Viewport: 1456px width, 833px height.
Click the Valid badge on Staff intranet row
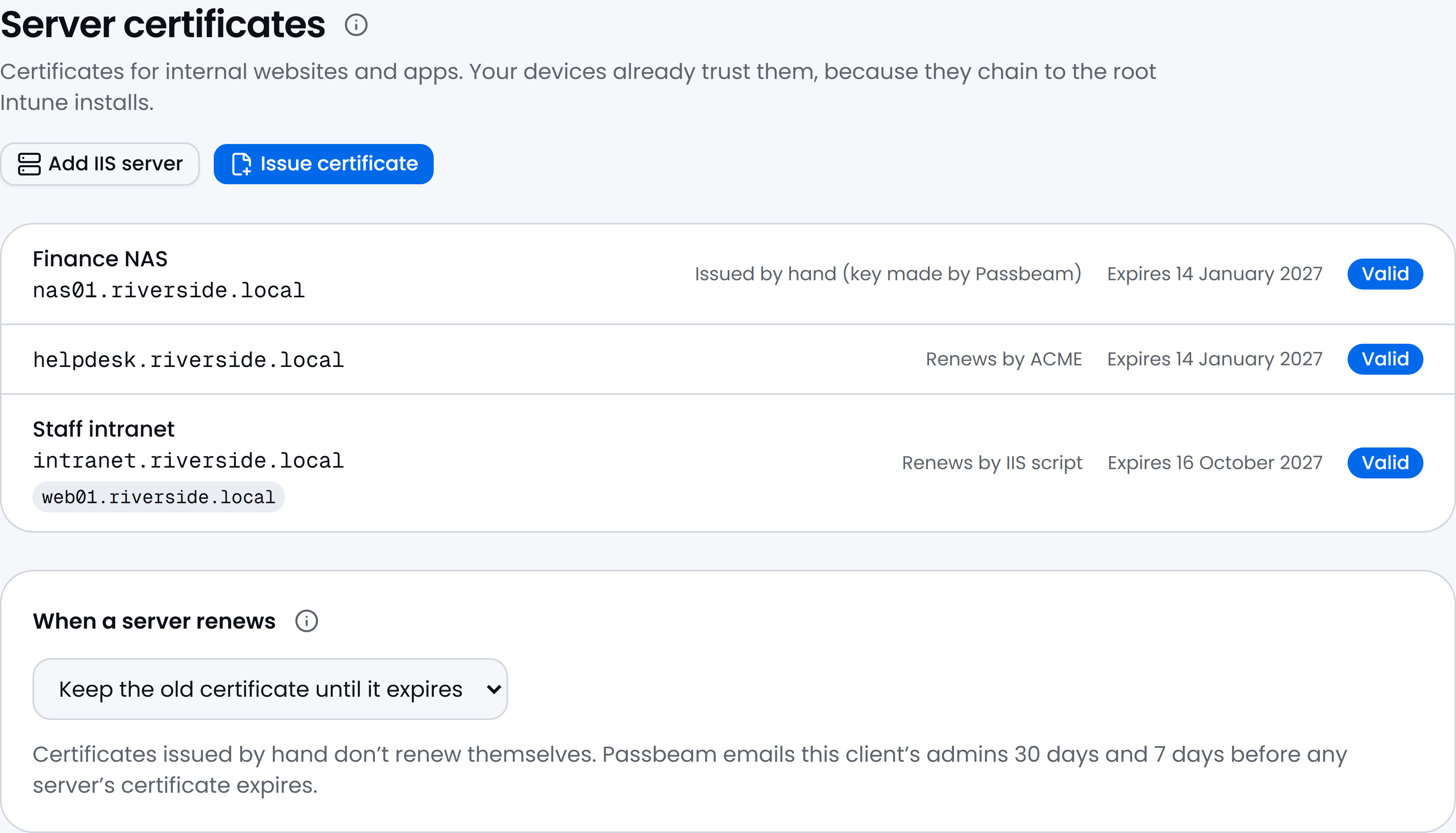[x=1385, y=463]
